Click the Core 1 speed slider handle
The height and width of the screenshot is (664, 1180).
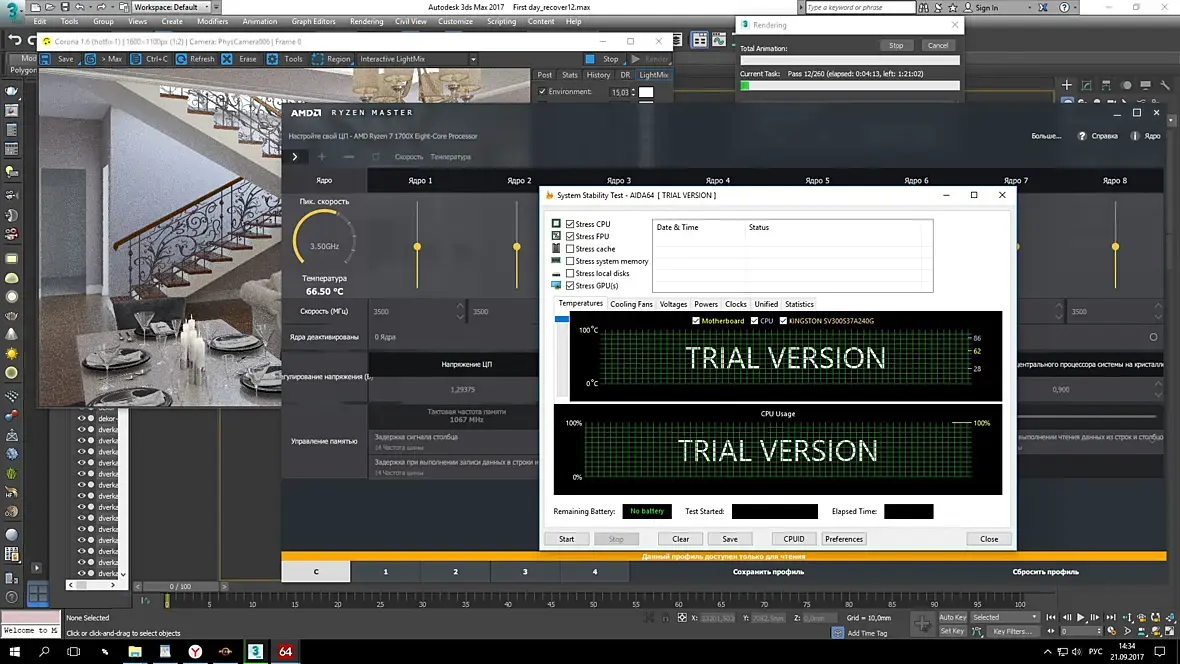417,246
